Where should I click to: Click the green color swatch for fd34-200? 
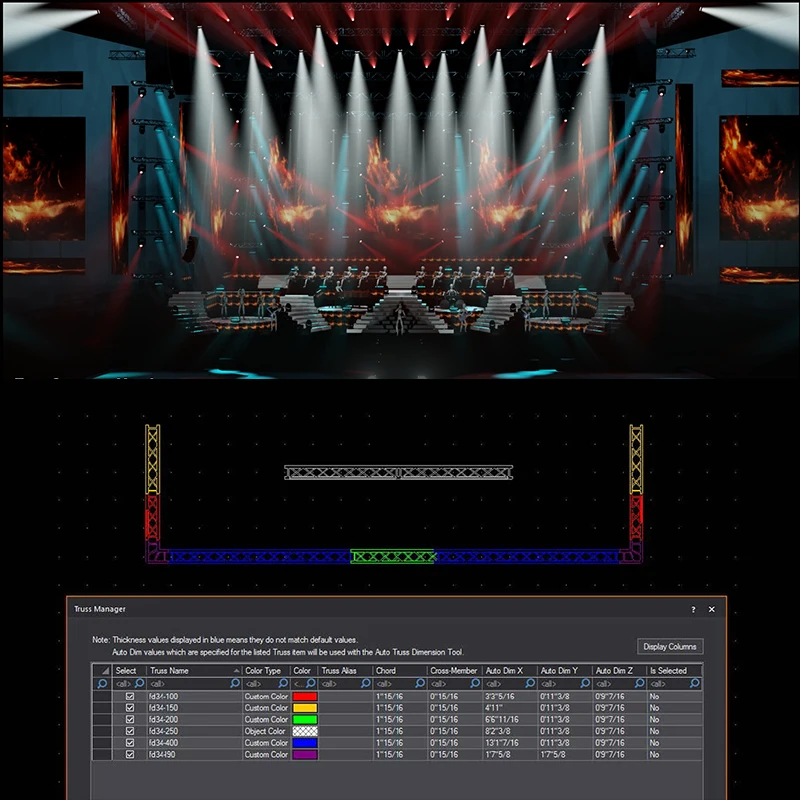[x=305, y=719]
